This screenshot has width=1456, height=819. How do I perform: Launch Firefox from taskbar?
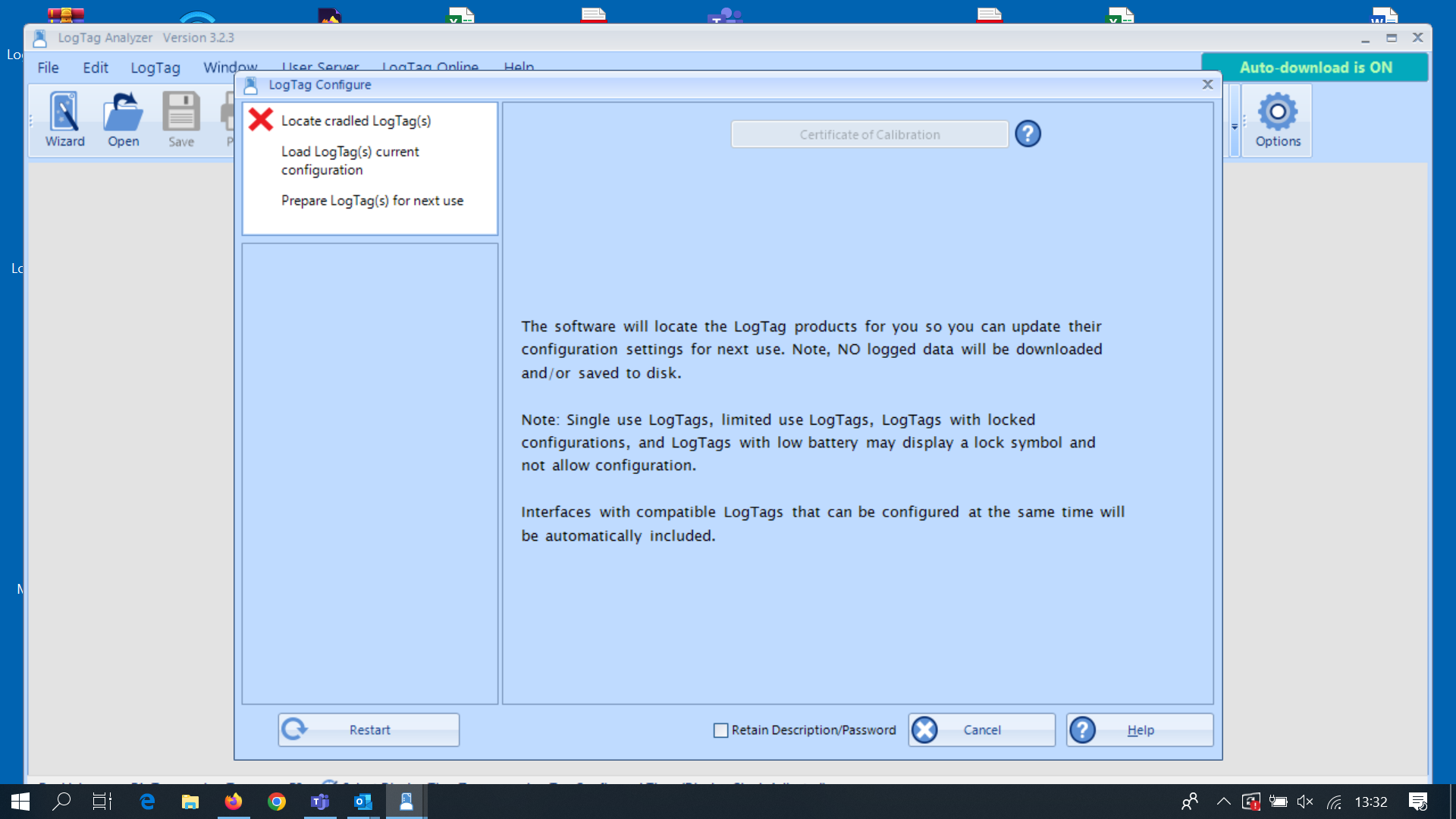(x=234, y=802)
